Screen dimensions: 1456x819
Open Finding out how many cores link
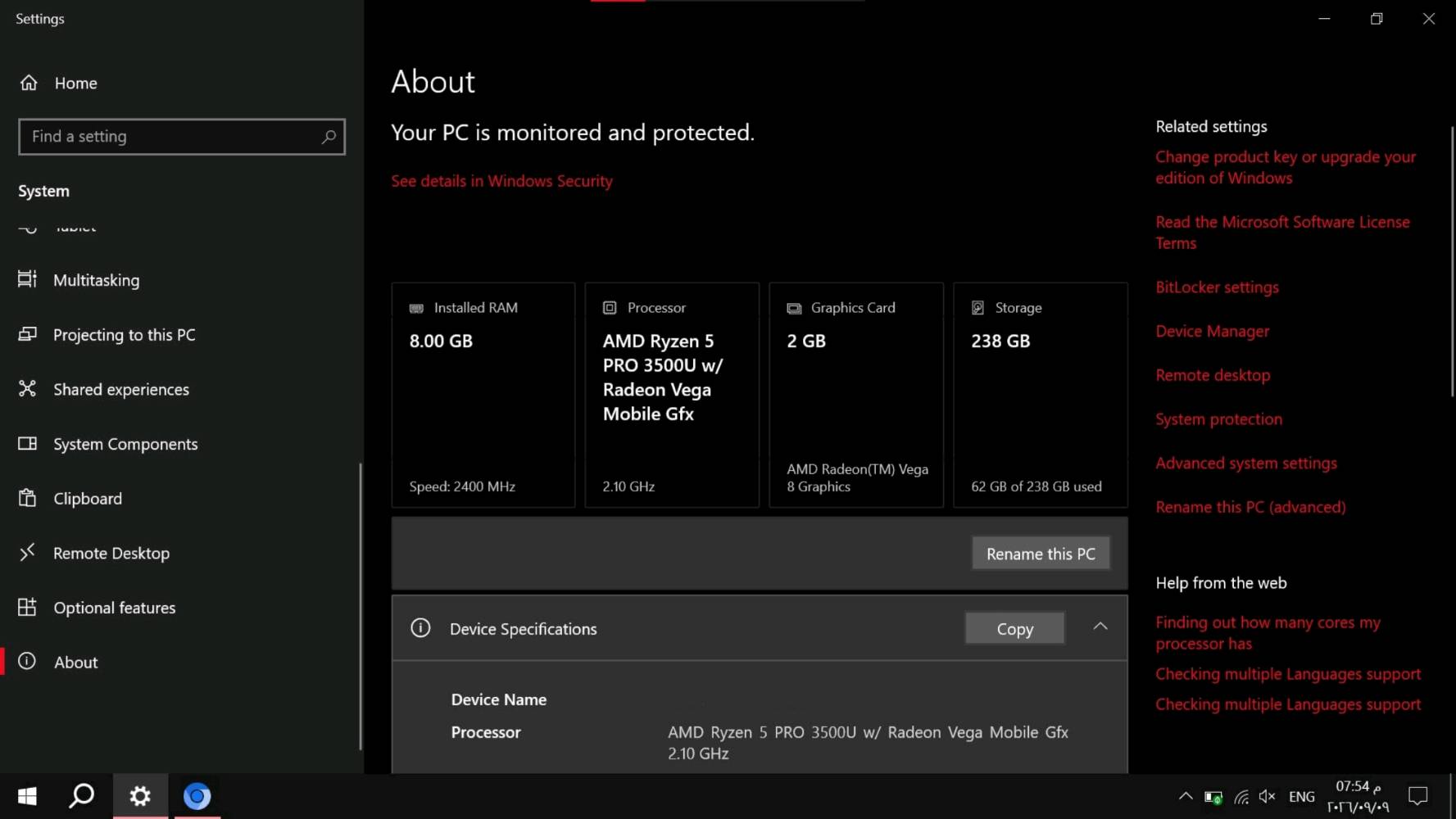1268,633
